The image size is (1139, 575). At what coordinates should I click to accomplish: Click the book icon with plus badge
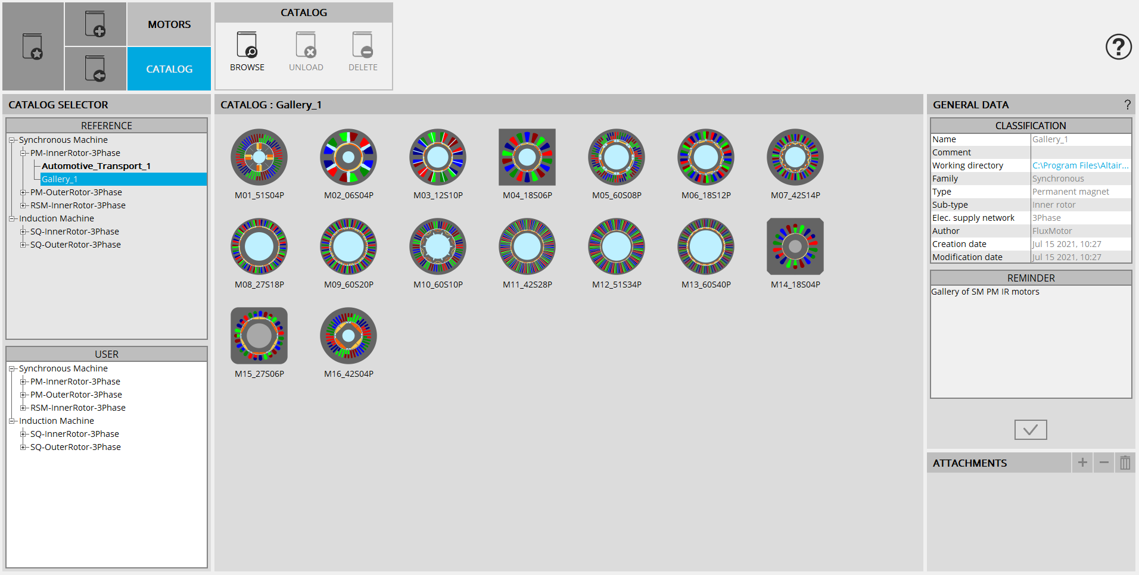click(x=95, y=24)
